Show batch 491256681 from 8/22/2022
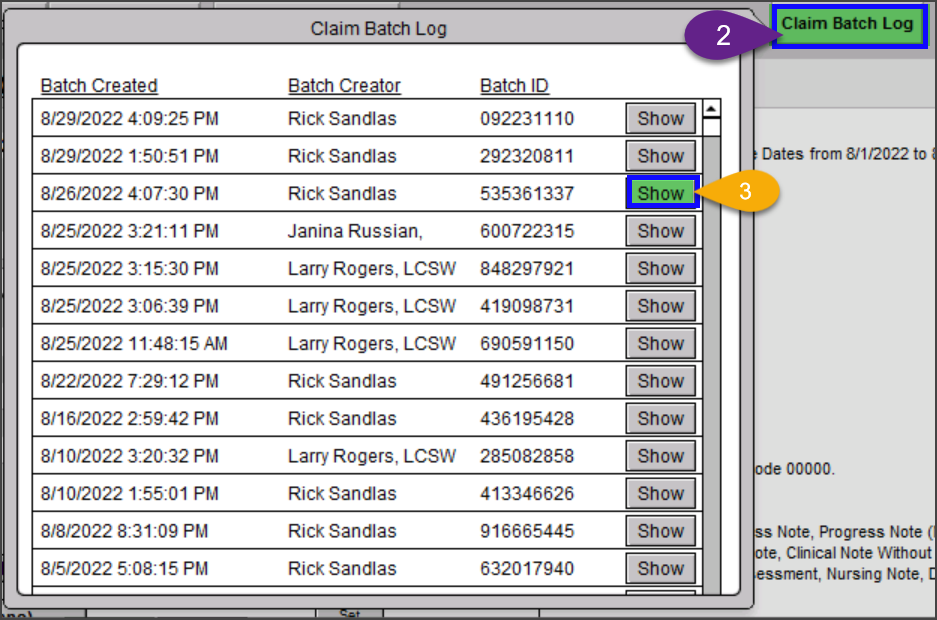937x620 pixels. [660, 380]
